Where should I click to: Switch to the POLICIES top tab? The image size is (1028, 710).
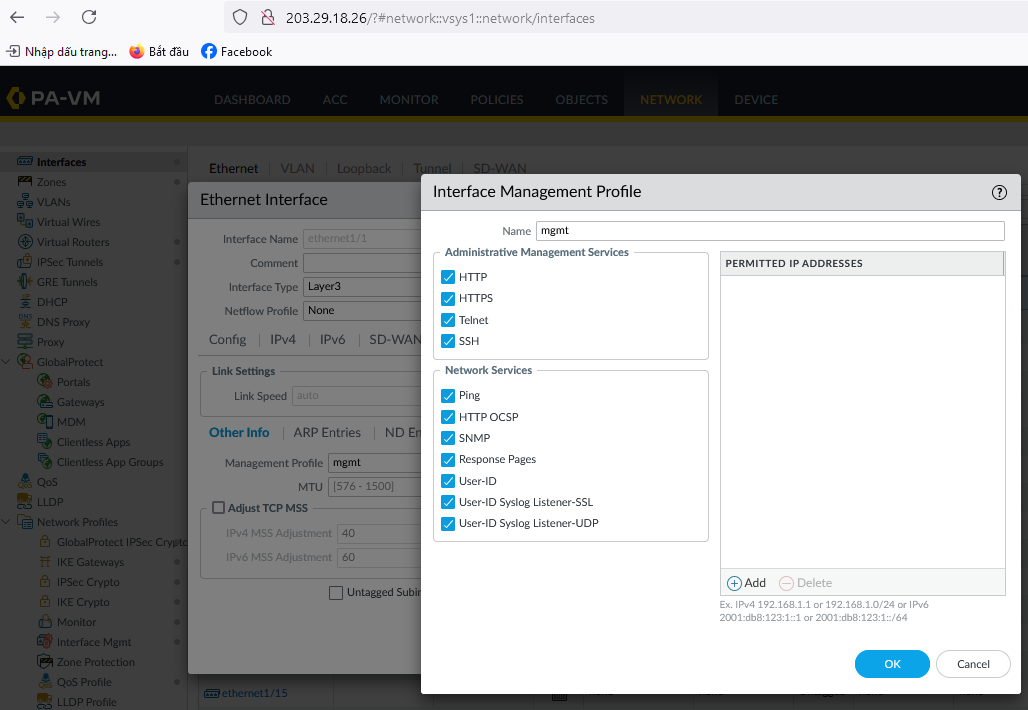(x=497, y=100)
